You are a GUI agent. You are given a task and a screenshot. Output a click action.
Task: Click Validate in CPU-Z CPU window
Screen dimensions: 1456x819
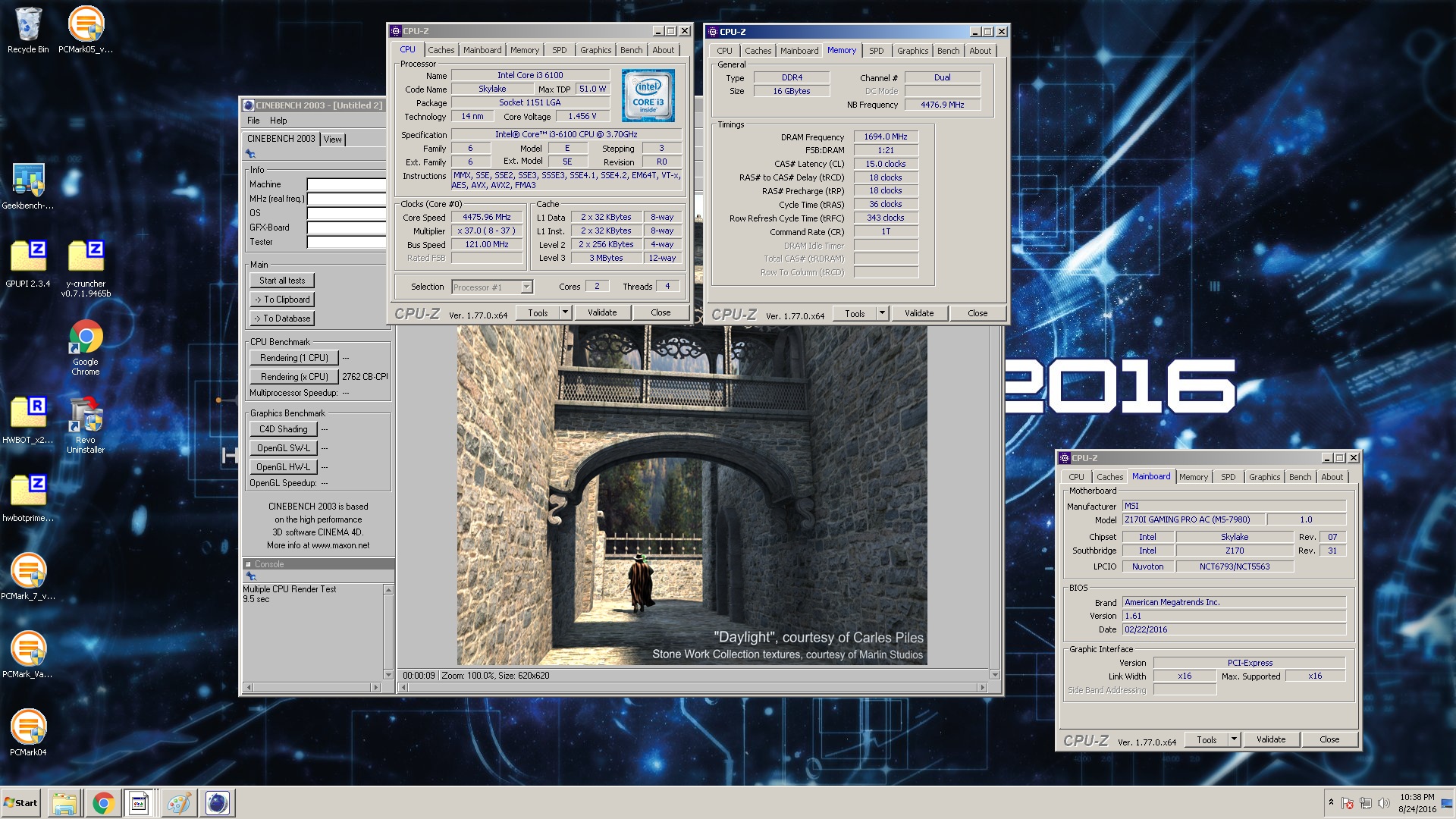point(602,312)
